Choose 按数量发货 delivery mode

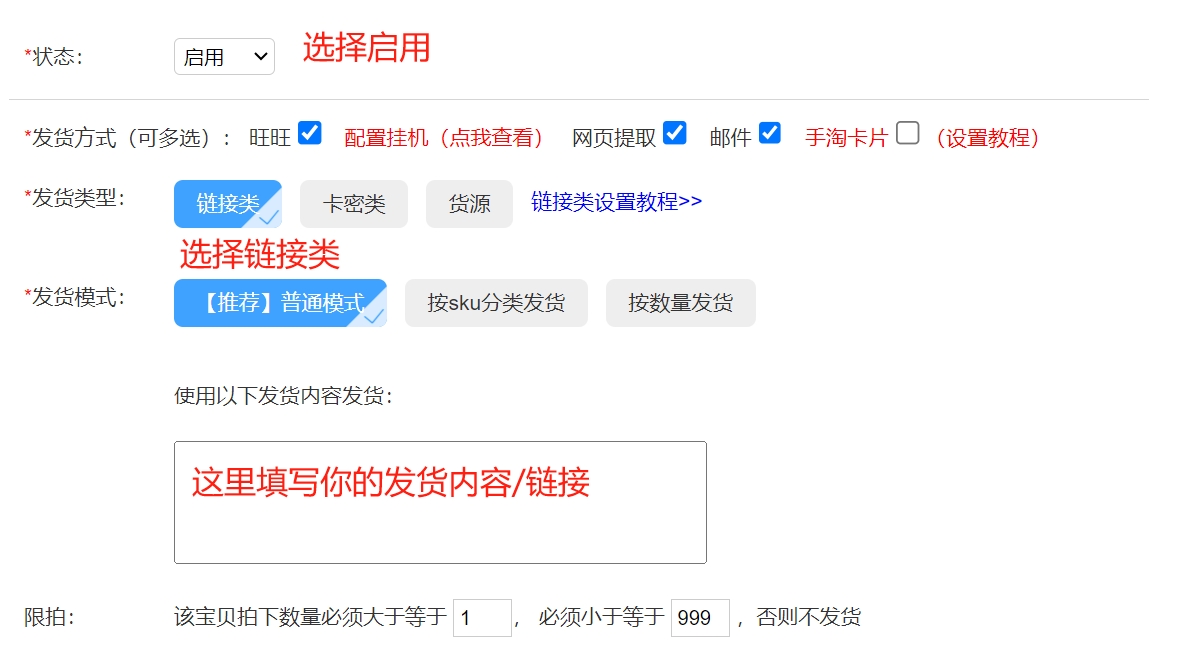click(680, 303)
